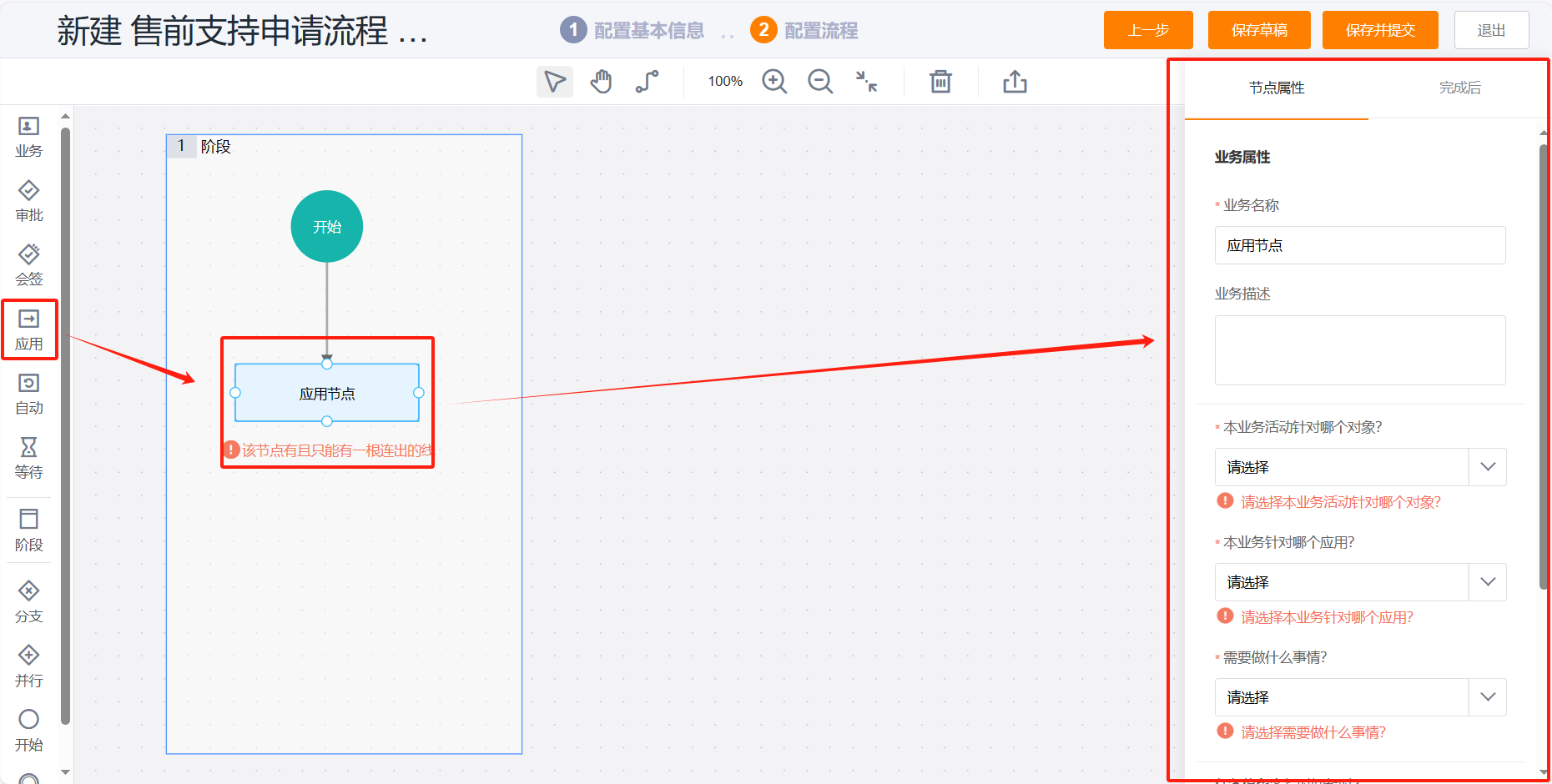Click the fit-to-screen shrink icon
The width and height of the screenshot is (1552, 784).
point(867,82)
